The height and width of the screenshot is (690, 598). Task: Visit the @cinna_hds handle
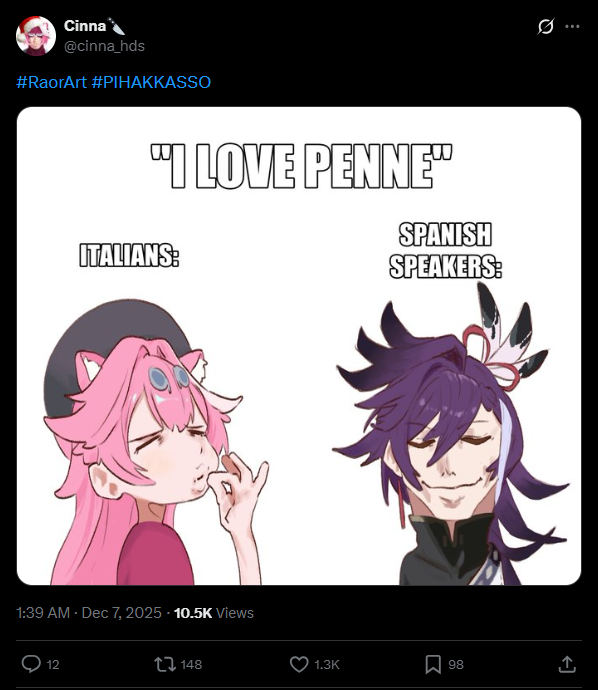tap(104, 46)
